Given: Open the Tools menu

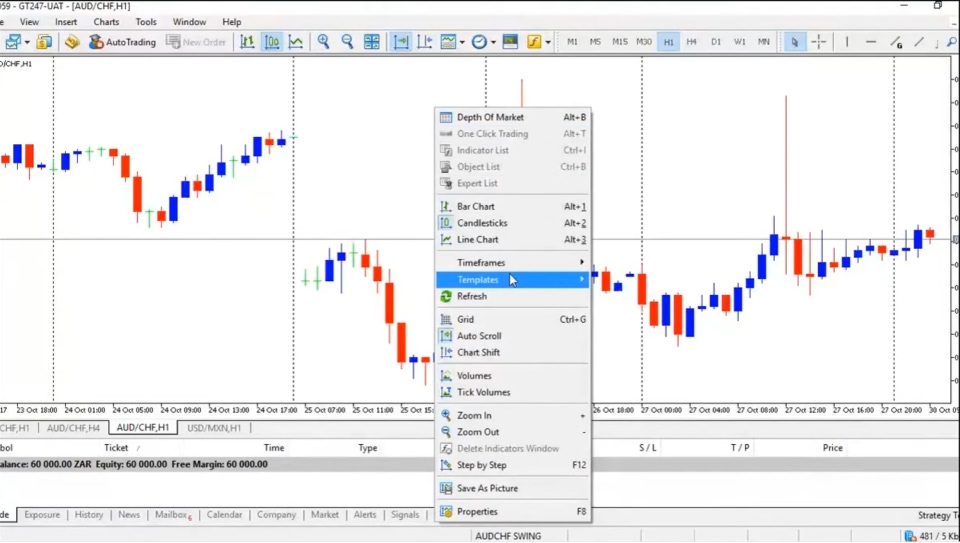Looking at the screenshot, I should pos(146,21).
